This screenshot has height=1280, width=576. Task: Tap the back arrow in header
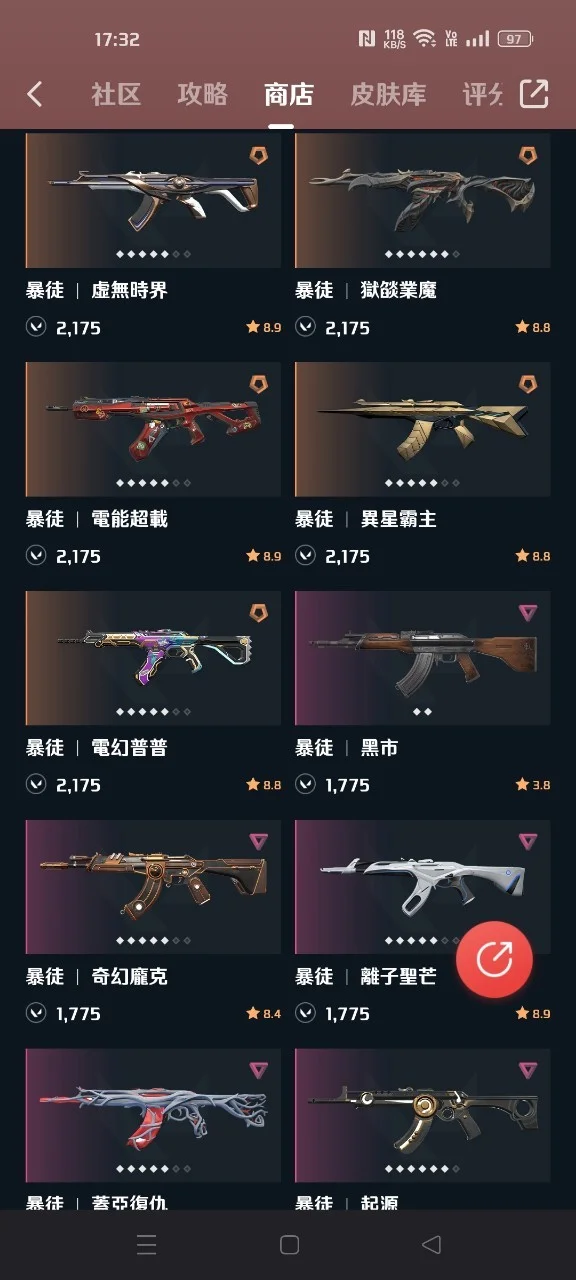click(x=35, y=94)
